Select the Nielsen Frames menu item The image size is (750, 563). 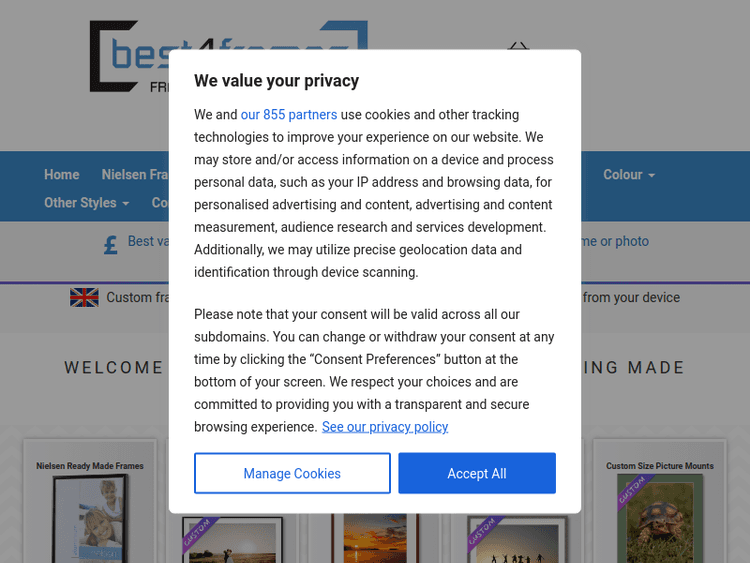coord(134,174)
